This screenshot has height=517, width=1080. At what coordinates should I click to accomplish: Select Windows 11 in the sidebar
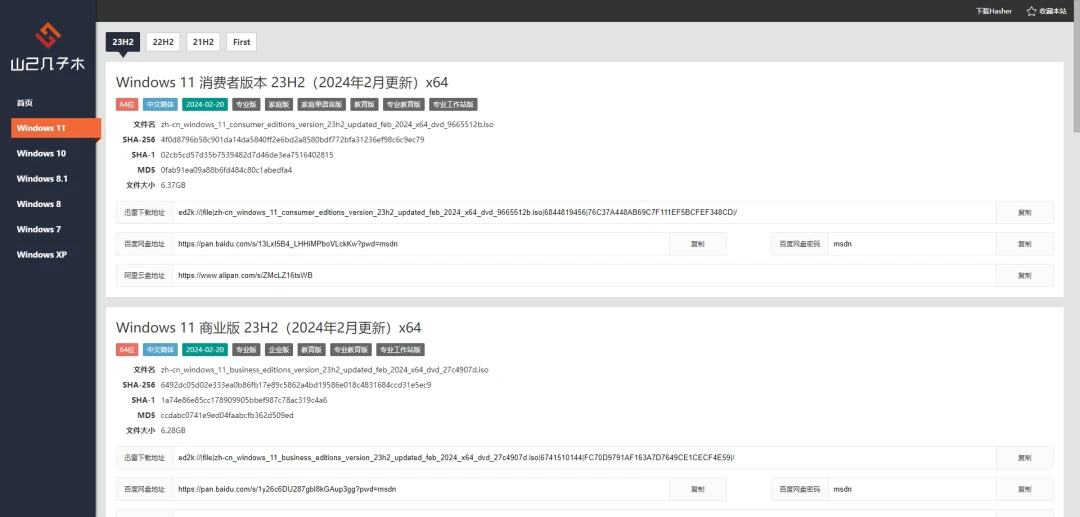[56, 128]
